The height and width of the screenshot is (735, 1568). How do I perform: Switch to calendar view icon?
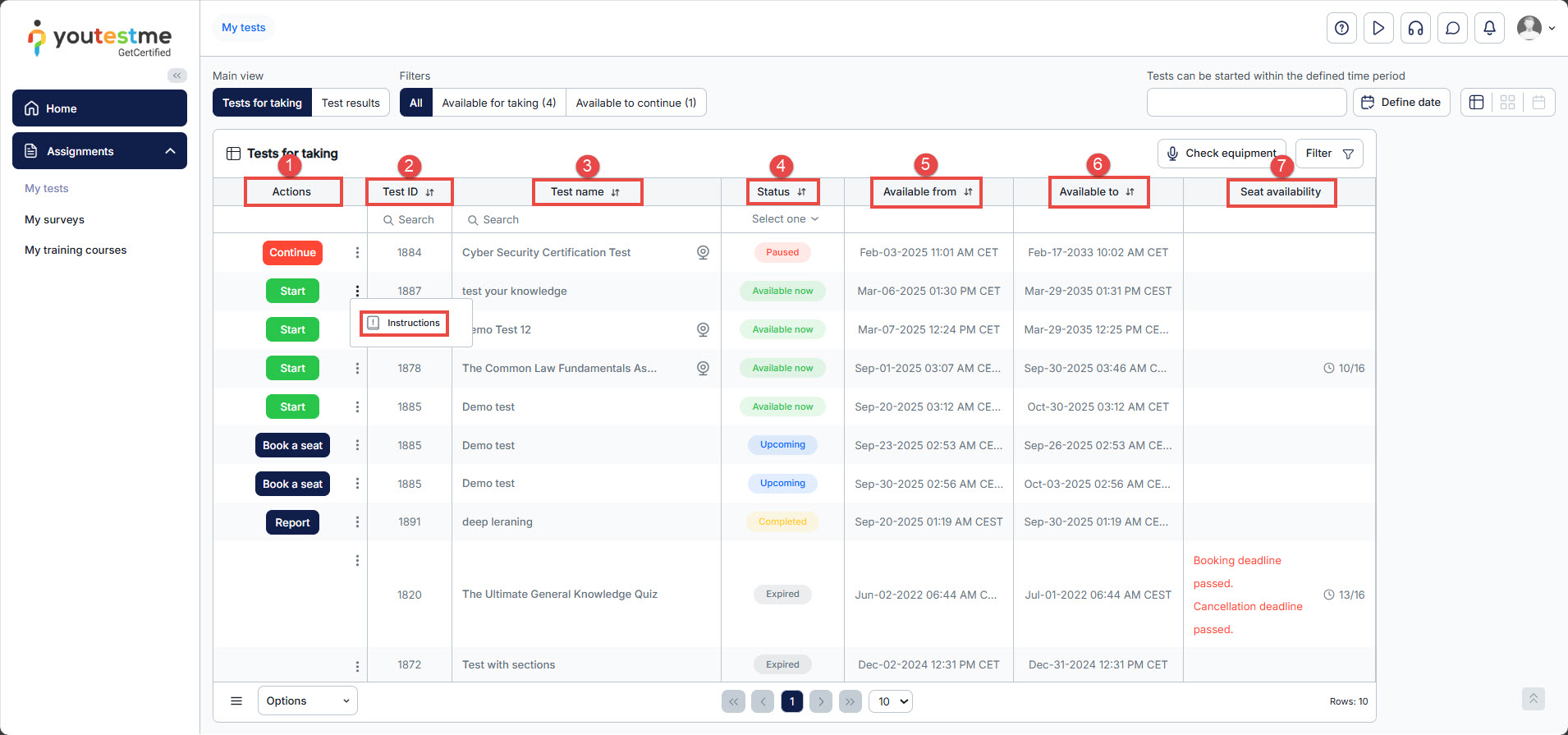coord(1538,103)
